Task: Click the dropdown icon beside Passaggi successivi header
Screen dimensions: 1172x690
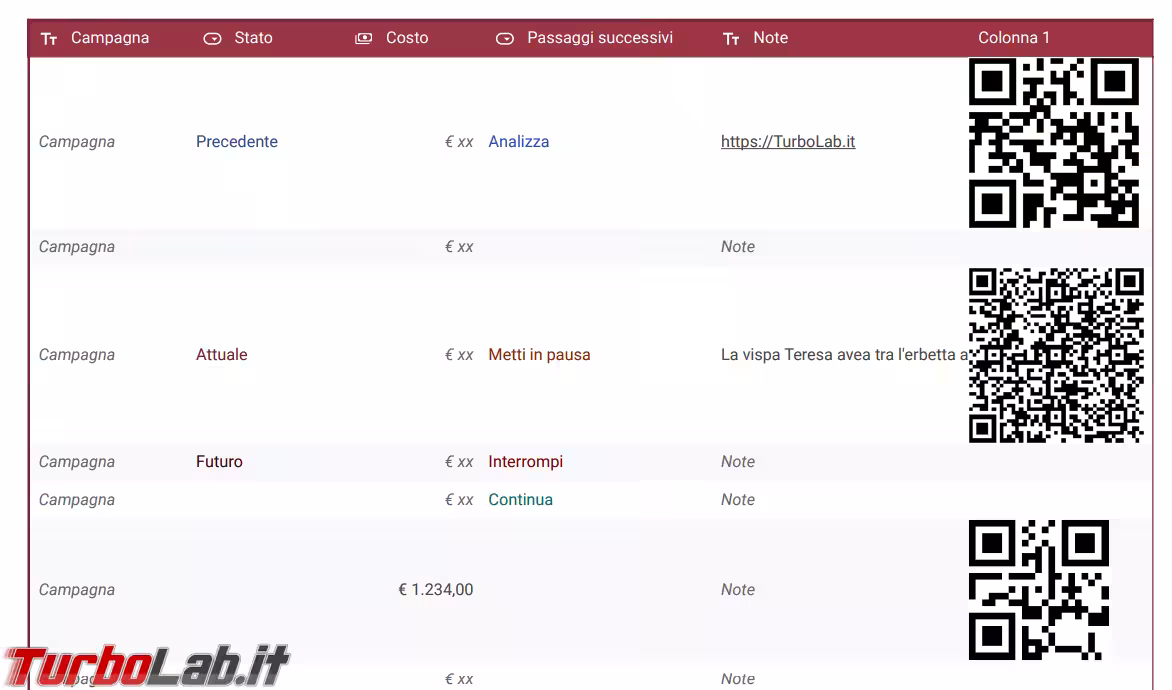Action: [505, 39]
